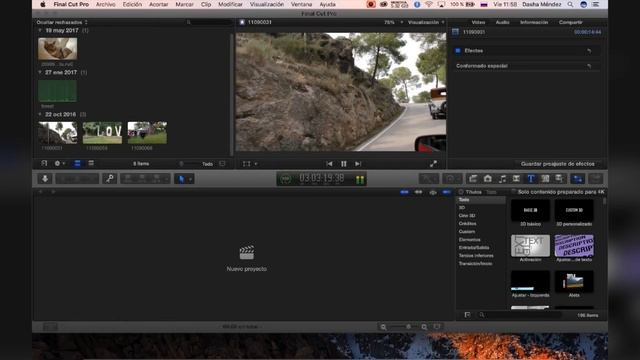Collapse the 22 oct 2016 event group
Viewport: 640px width, 360px height.
[x=40, y=114]
